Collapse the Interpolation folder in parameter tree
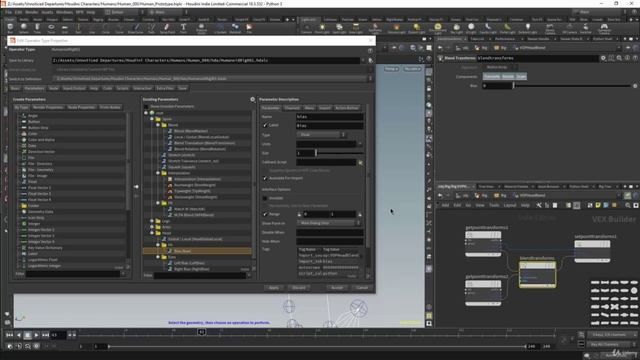The width and height of the screenshot is (640, 360). pos(158,173)
